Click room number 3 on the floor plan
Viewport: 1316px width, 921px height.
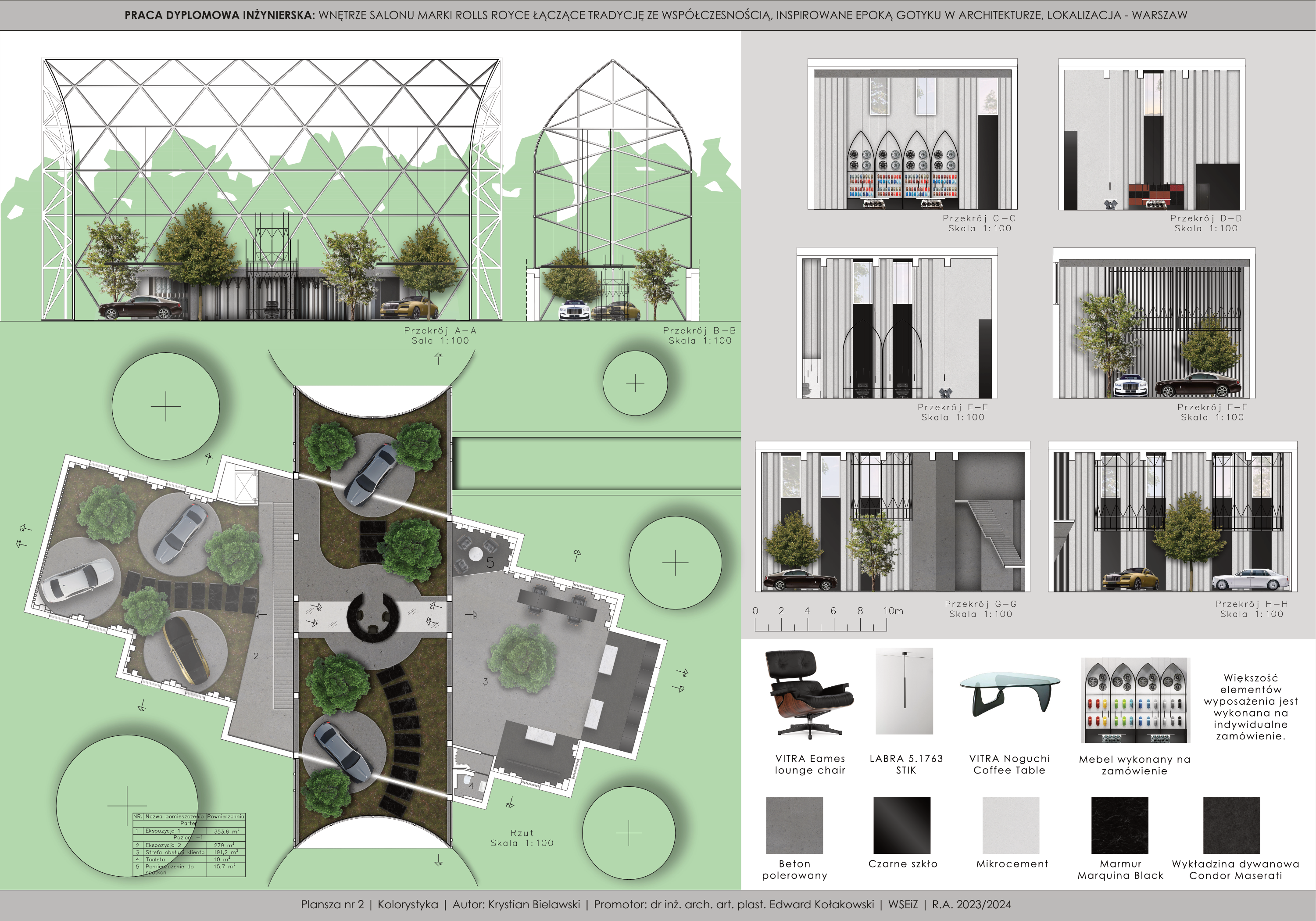pyautogui.click(x=486, y=682)
